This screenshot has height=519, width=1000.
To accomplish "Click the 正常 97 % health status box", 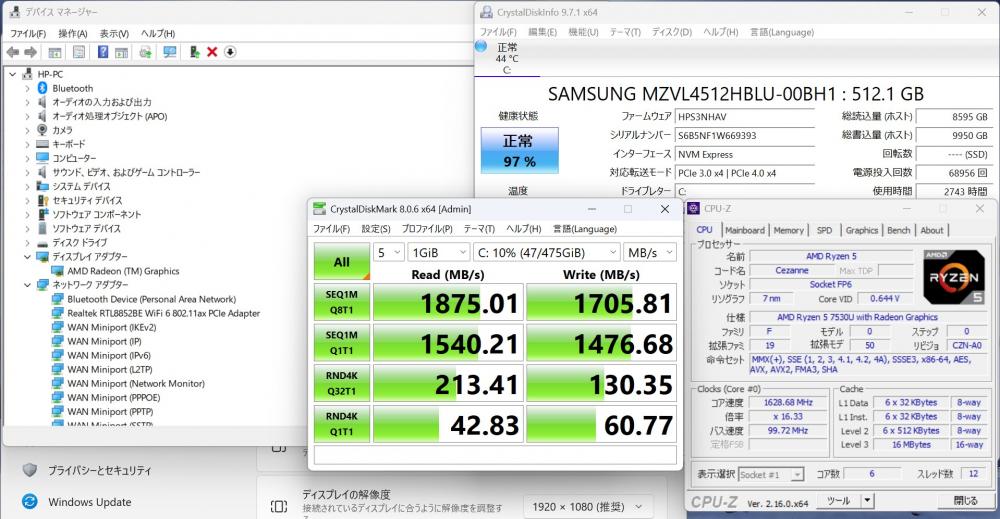I will (x=520, y=150).
